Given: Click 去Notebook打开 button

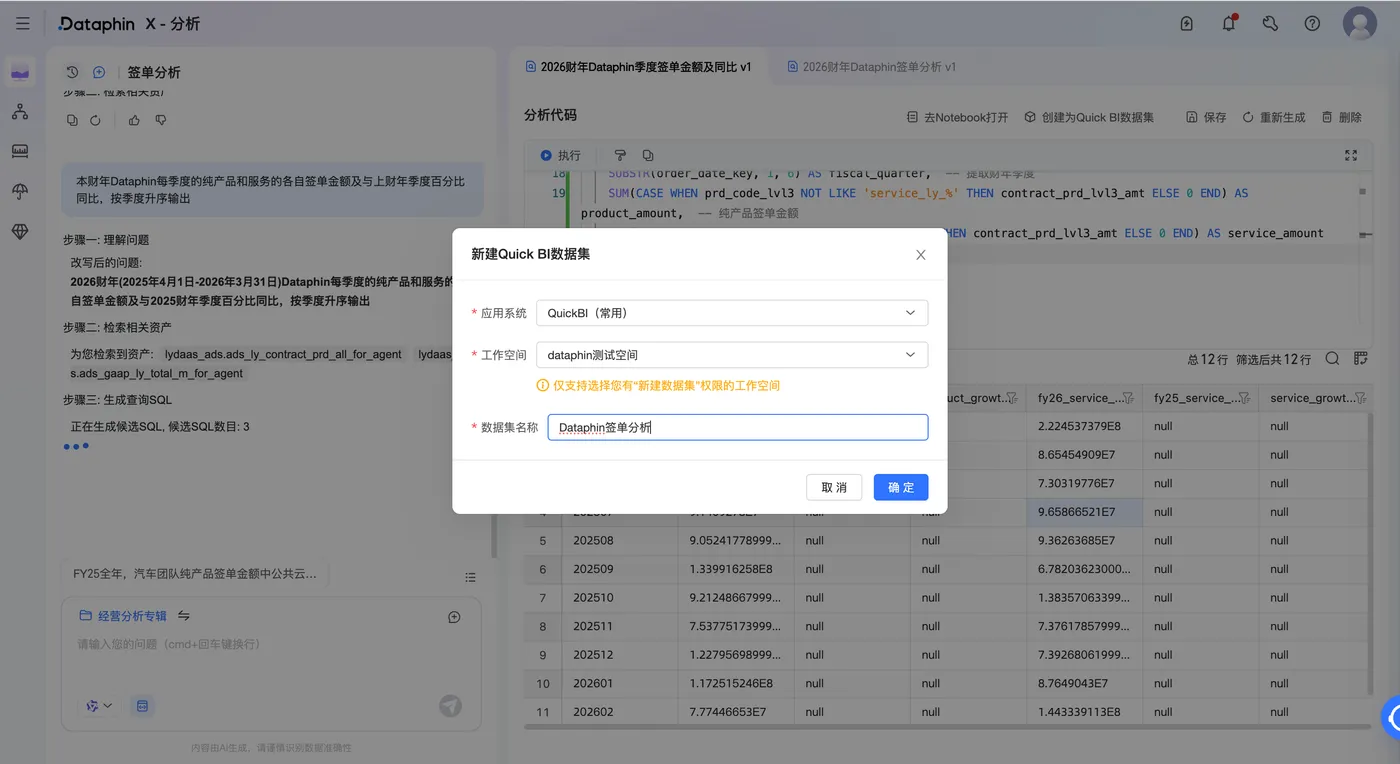Looking at the screenshot, I should [957, 117].
